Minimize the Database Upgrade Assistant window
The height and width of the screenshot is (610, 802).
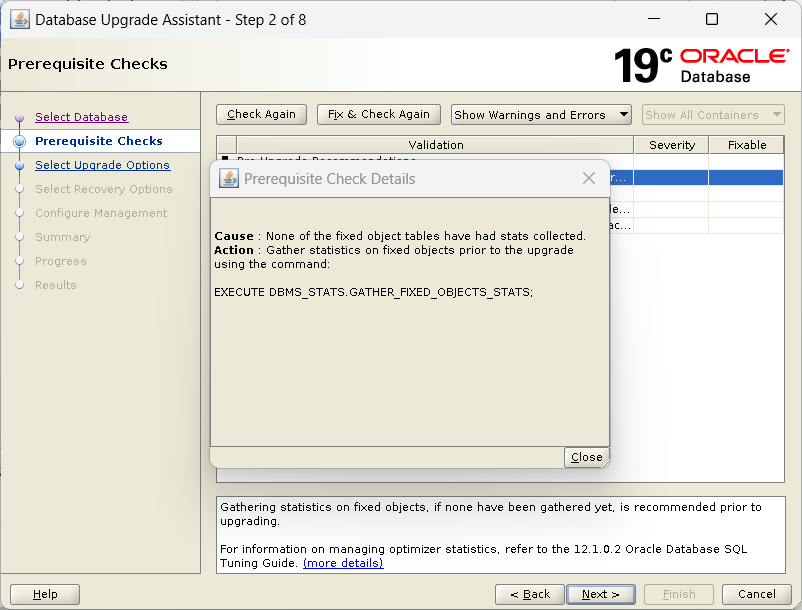pyautogui.click(x=654, y=19)
